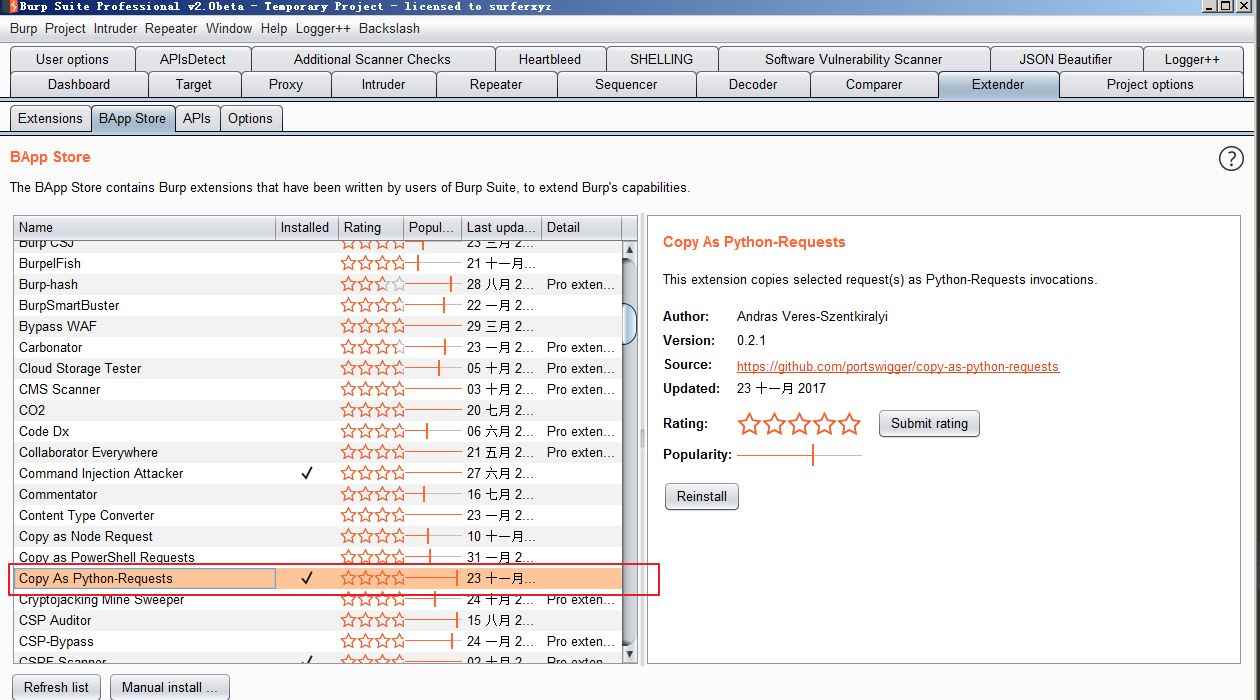Open the Repeater menu
The image size is (1260, 700).
click(171, 29)
